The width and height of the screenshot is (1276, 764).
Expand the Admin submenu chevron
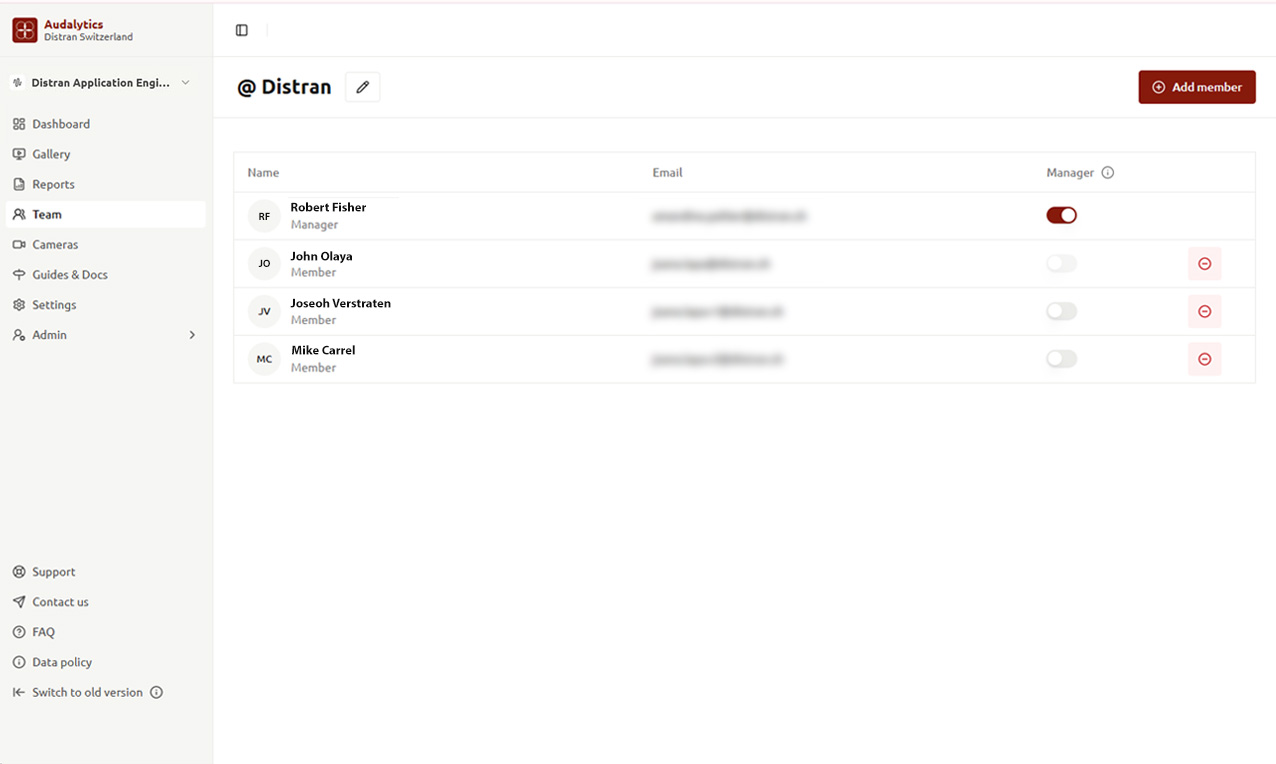pyautogui.click(x=192, y=335)
